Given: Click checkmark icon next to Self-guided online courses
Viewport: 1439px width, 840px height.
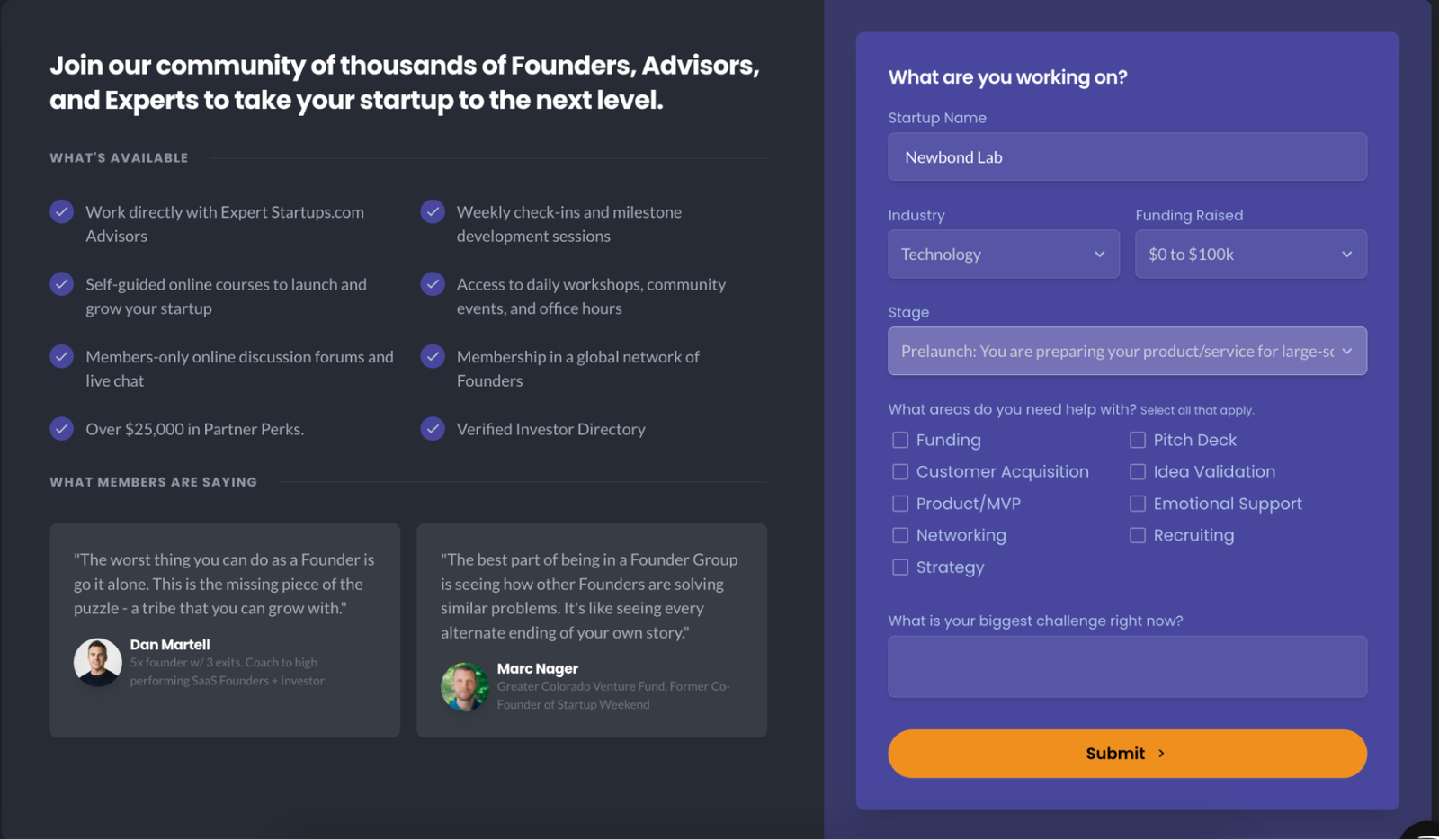Looking at the screenshot, I should coord(61,284).
